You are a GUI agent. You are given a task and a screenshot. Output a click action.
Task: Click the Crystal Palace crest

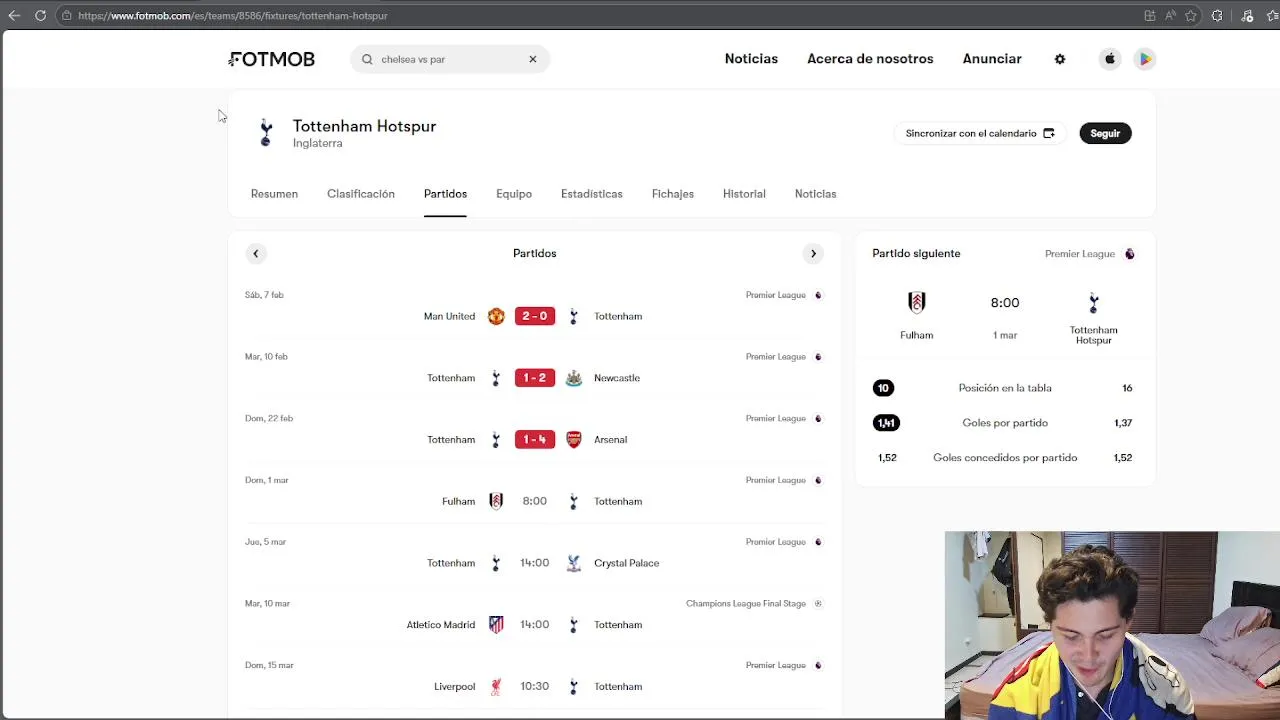(x=573, y=563)
